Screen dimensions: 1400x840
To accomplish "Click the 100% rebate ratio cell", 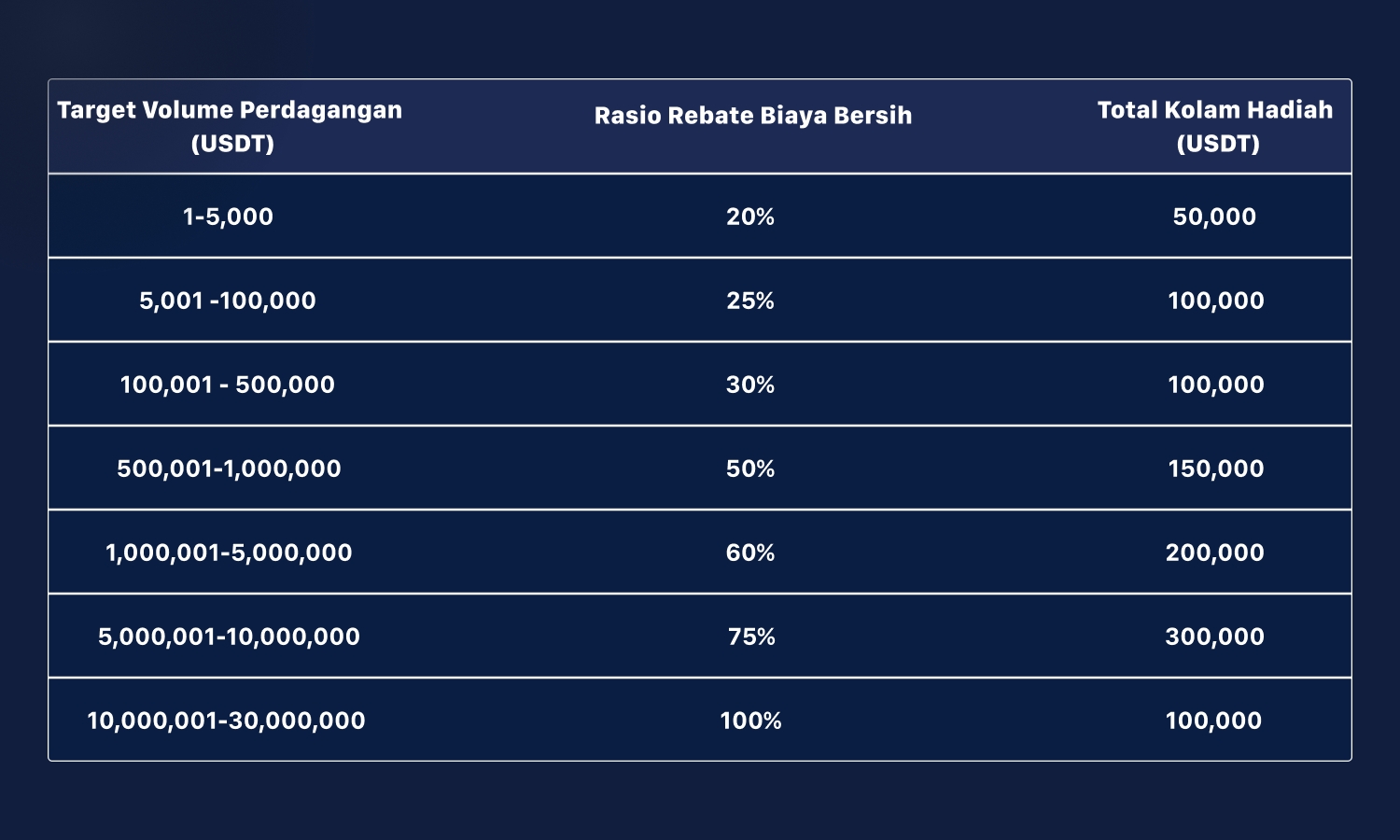I will (750, 721).
